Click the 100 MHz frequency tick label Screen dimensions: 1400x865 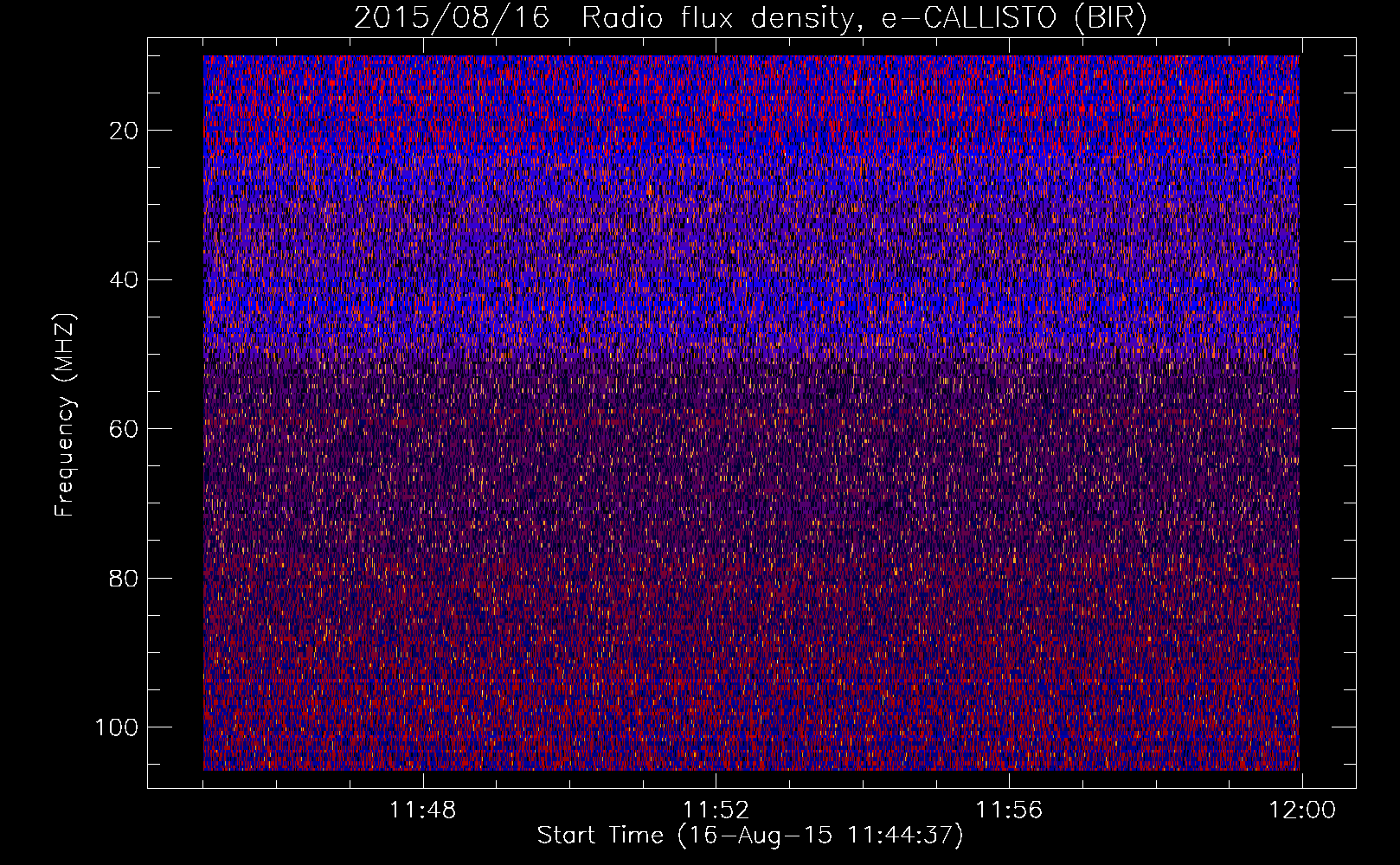[117, 727]
